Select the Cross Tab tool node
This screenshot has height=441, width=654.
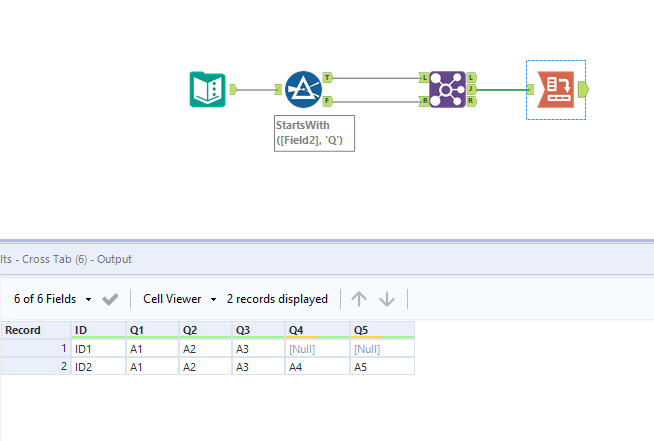(x=556, y=89)
